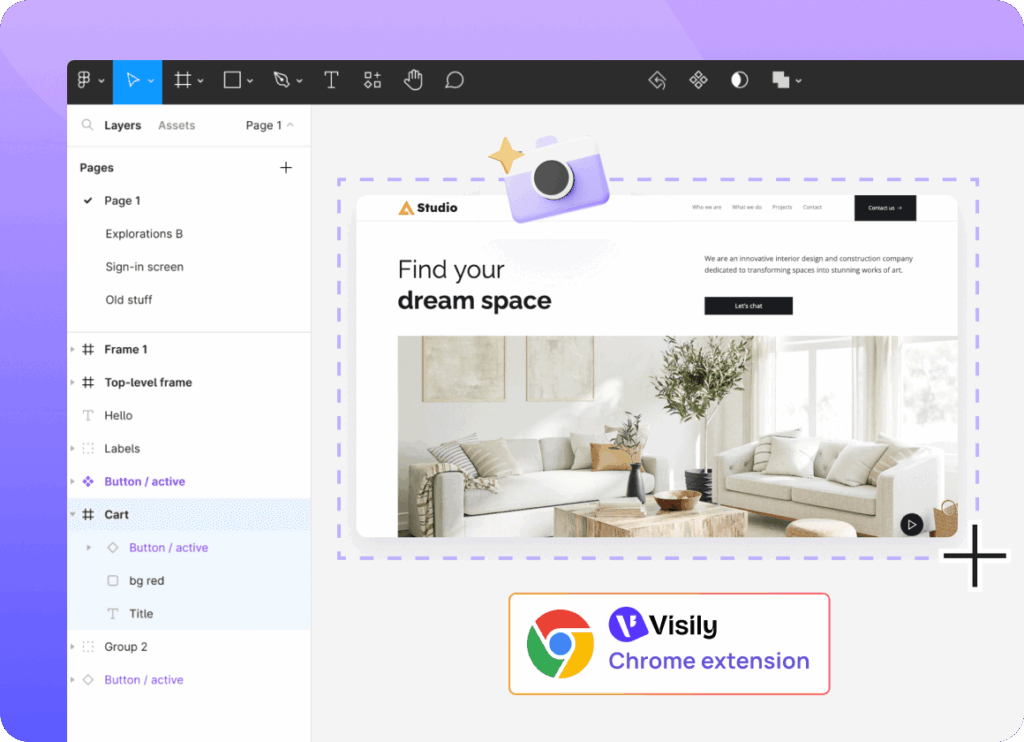Select the Hand tool
Viewport: 1024px width, 742px height.
click(413, 80)
